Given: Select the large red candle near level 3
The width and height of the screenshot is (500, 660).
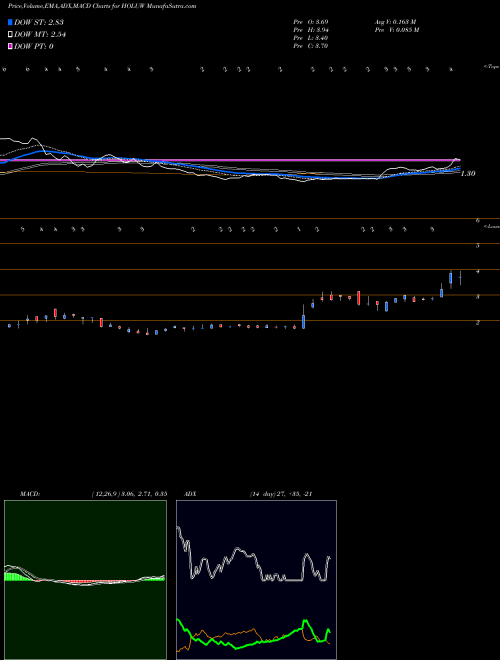Looking at the screenshot, I should pyautogui.click(x=359, y=298).
